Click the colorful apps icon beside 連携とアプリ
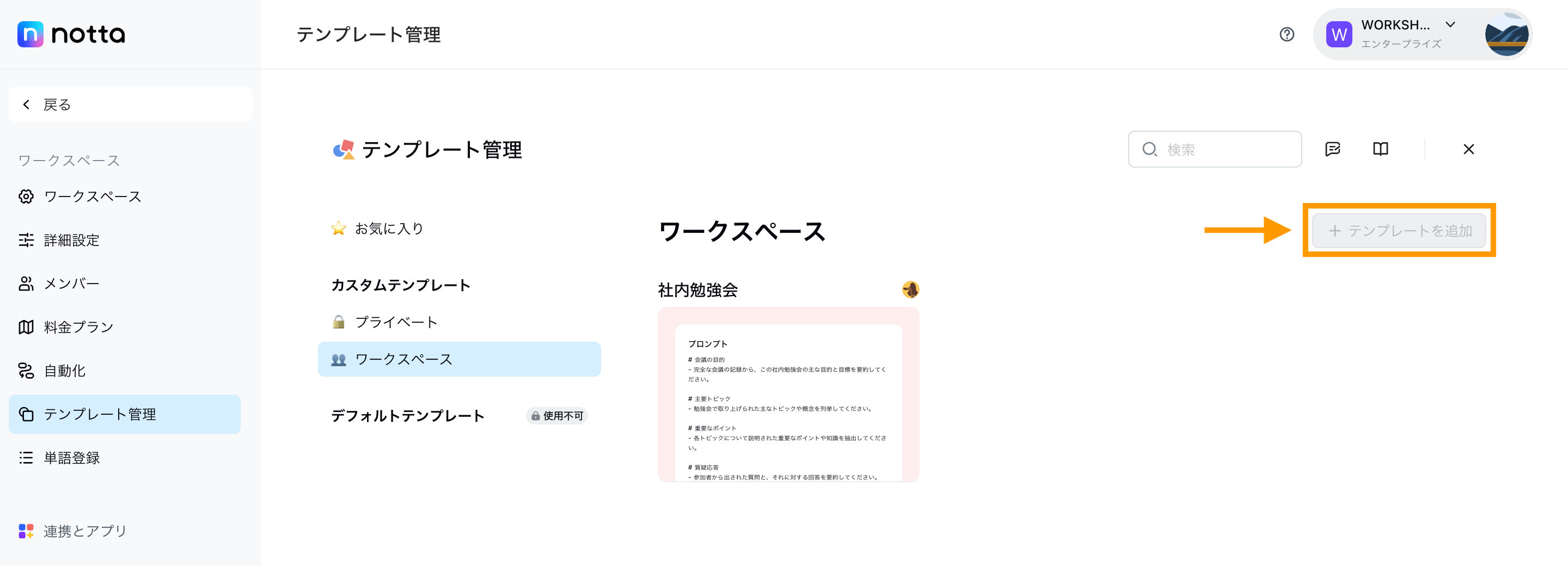Viewport: 1568px width, 566px height. (26, 531)
